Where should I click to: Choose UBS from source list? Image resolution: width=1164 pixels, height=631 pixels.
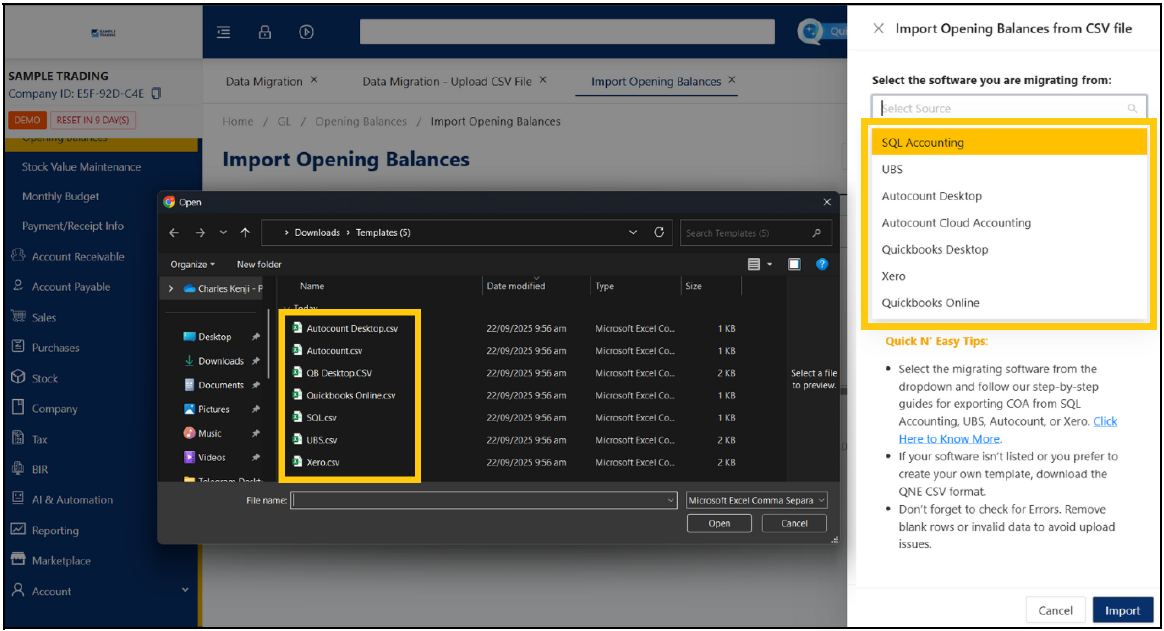point(1009,169)
